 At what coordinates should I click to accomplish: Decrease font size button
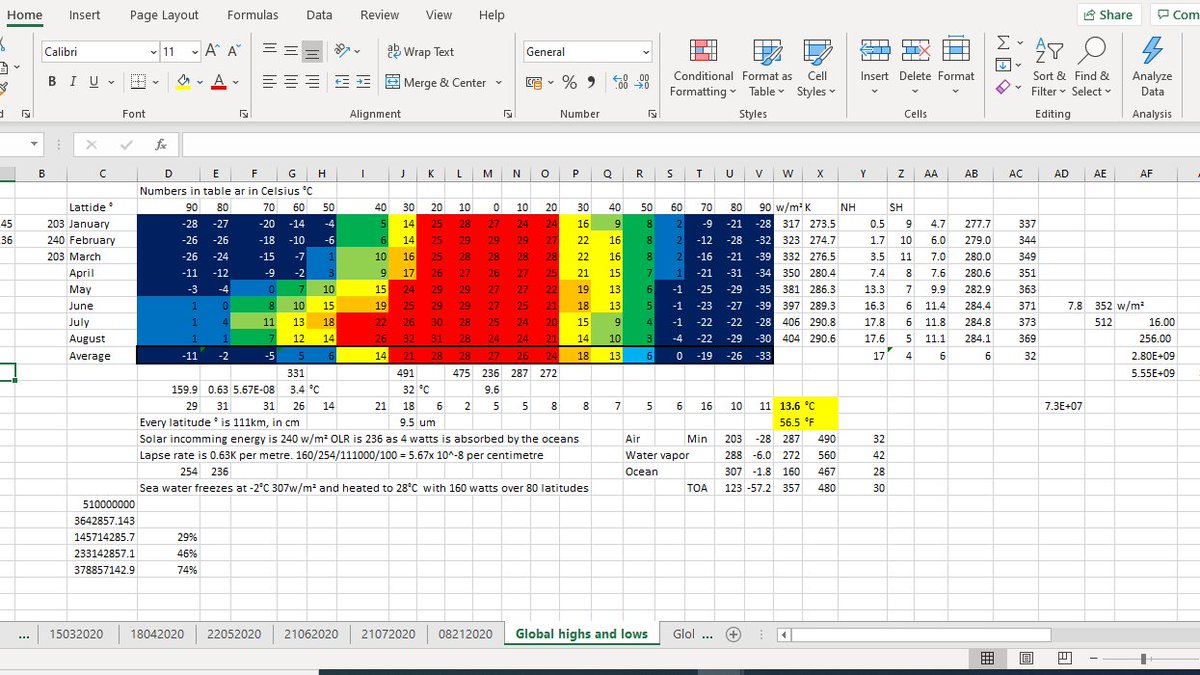tap(234, 51)
